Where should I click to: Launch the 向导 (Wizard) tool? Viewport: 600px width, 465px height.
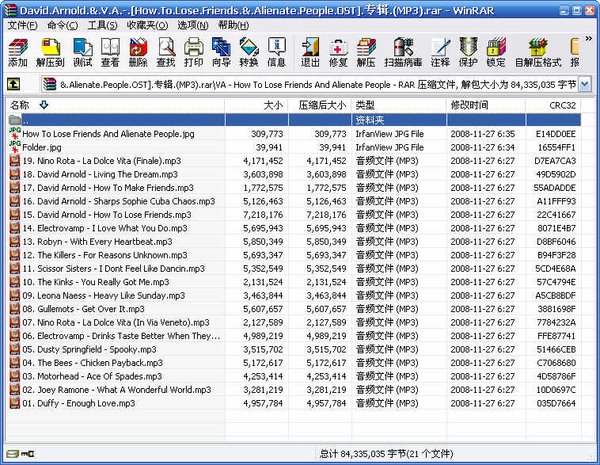click(x=221, y=52)
